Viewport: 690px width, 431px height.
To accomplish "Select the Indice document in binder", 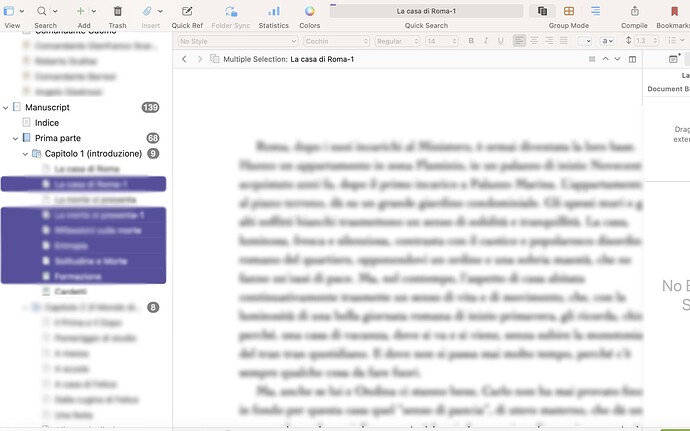I will click(x=47, y=123).
